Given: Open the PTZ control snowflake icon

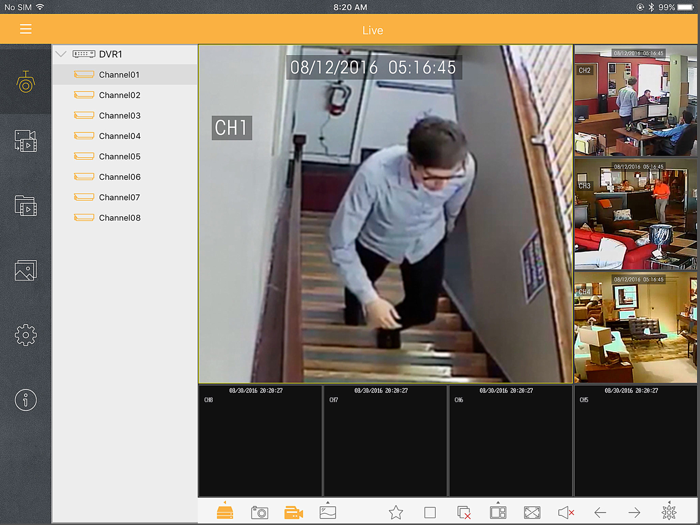Looking at the screenshot, I should point(669,512).
